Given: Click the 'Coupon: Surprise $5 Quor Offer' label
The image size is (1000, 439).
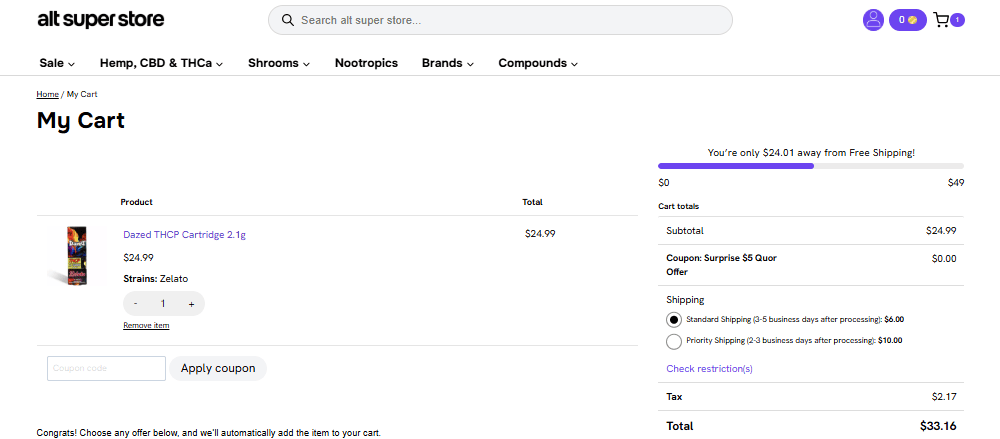Looking at the screenshot, I should coord(721,265).
